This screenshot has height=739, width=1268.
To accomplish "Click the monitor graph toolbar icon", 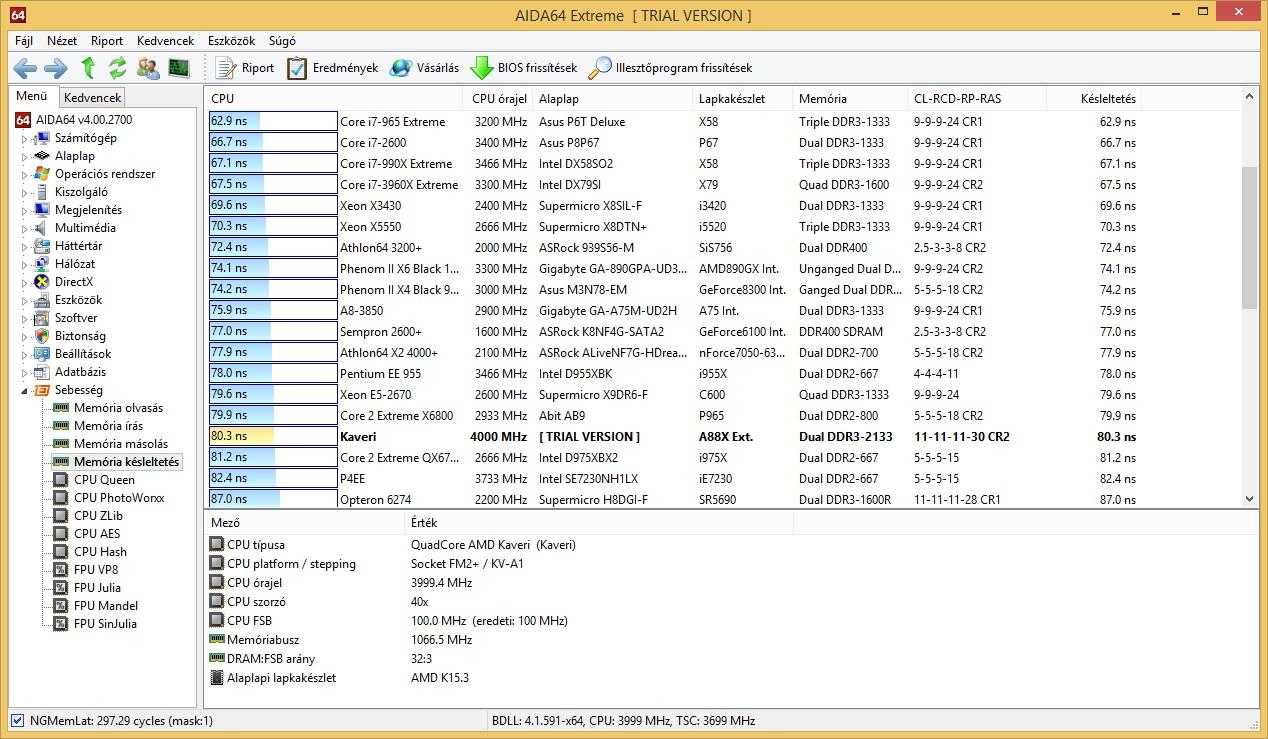I will [179, 68].
